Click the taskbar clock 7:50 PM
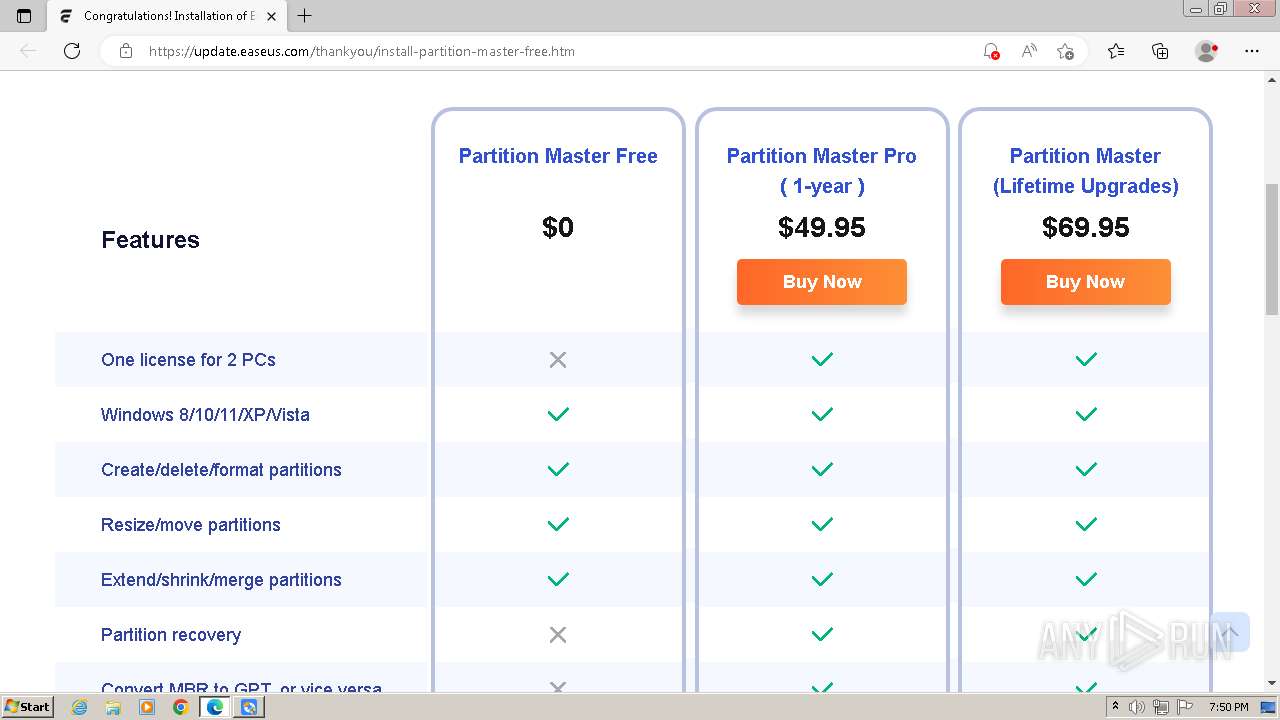1280x720 pixels. tap(1229, 707)
